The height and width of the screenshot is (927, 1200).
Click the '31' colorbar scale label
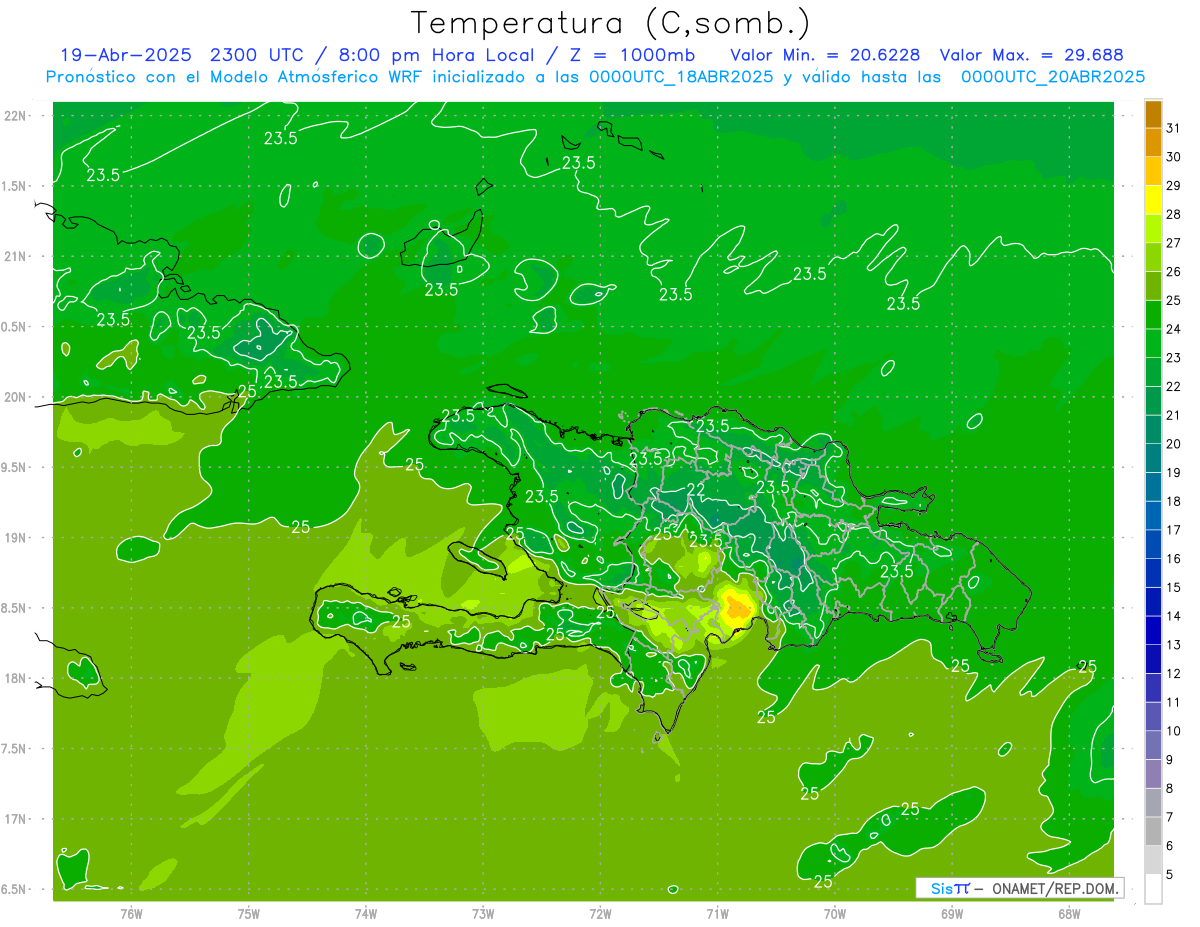[x=1174, y=128]
